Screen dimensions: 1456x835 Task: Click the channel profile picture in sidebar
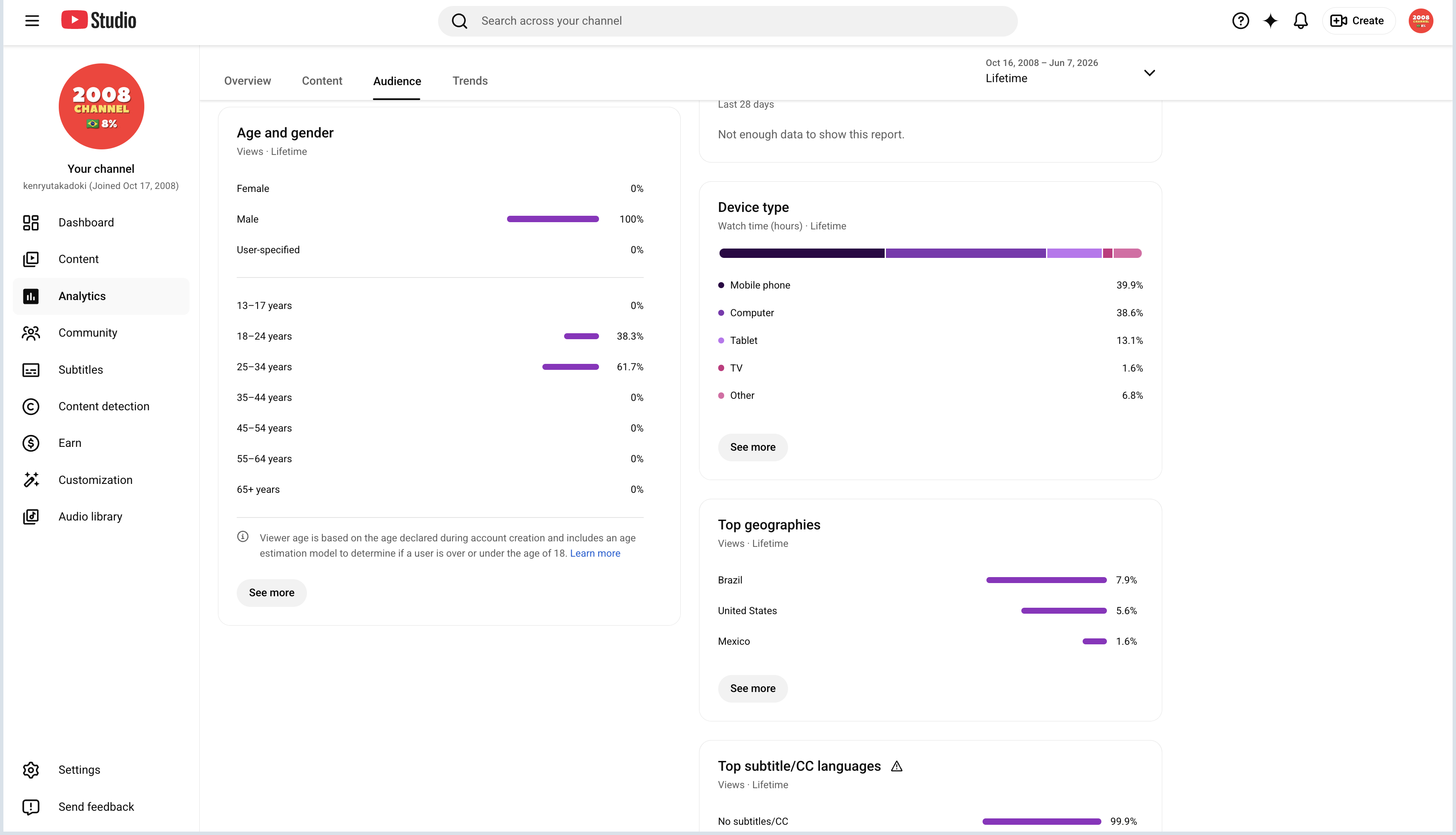pos(102,107)
